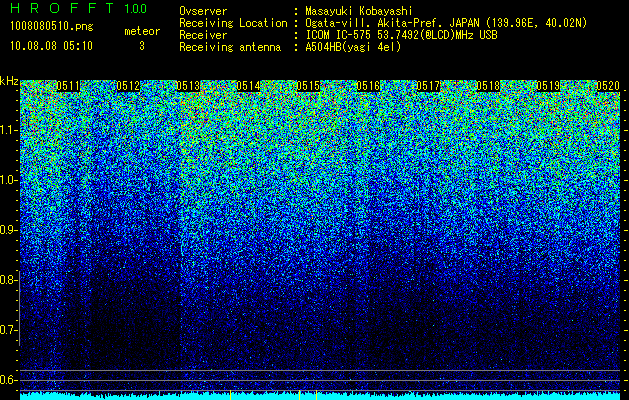Click the 0513 time label

[x=188, y=86]
